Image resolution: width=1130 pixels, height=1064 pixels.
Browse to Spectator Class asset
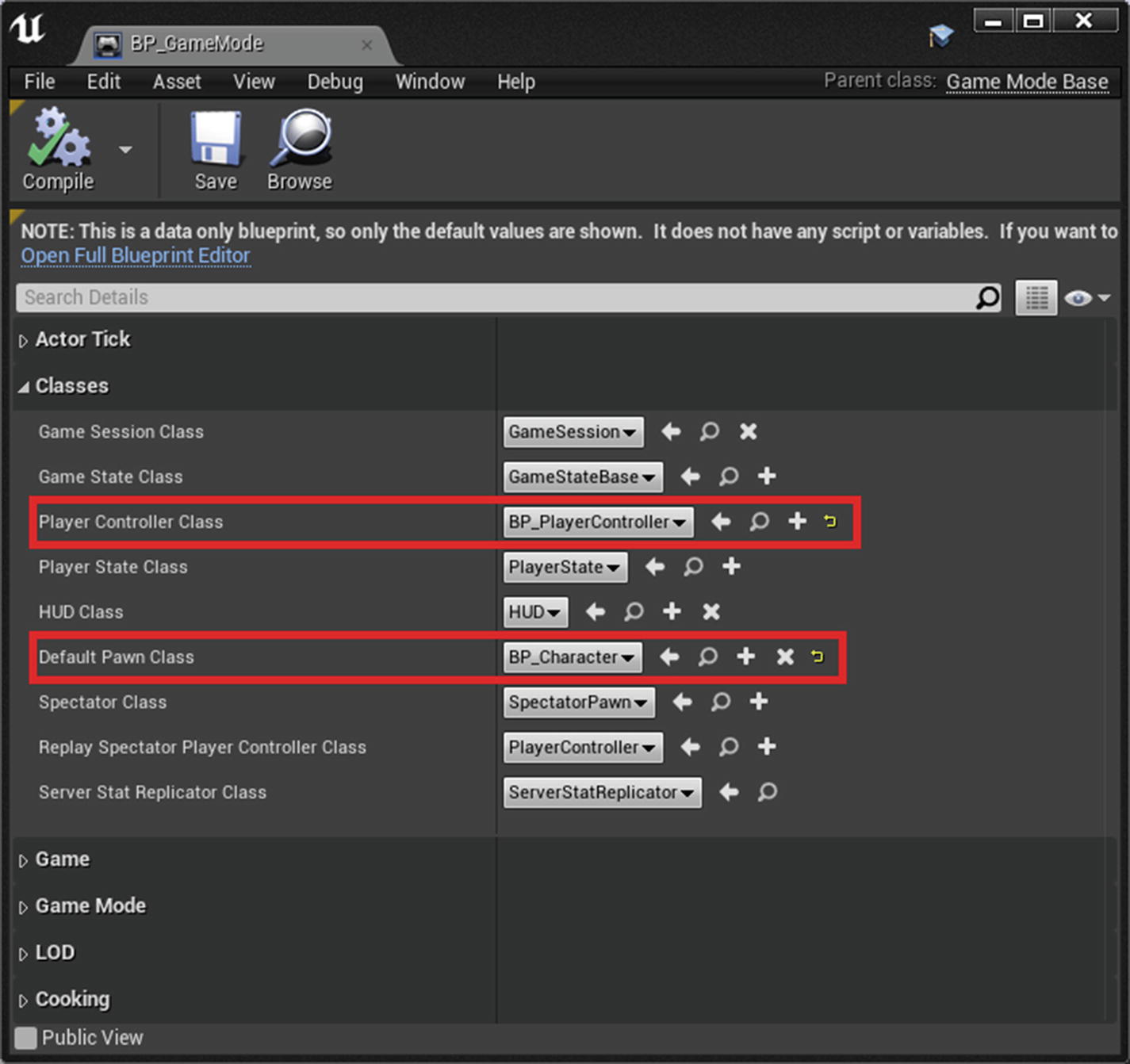click(x=720, y=702)
